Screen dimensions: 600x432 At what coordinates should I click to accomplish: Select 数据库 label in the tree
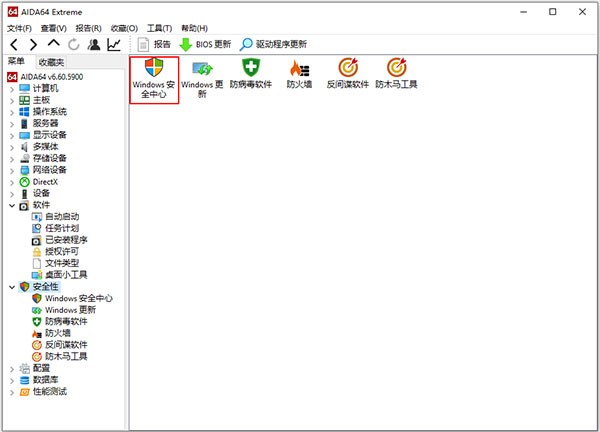[x=46, y=380]
